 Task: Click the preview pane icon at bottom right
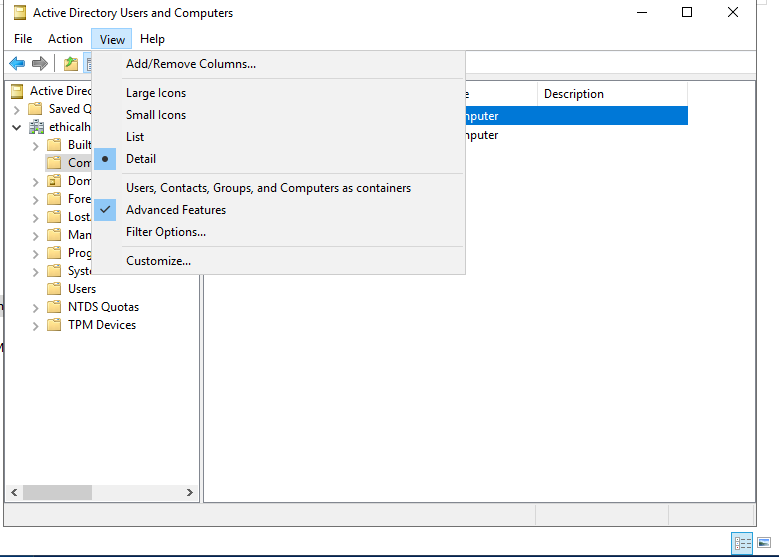pyautogui.click(x=764, y=543)
